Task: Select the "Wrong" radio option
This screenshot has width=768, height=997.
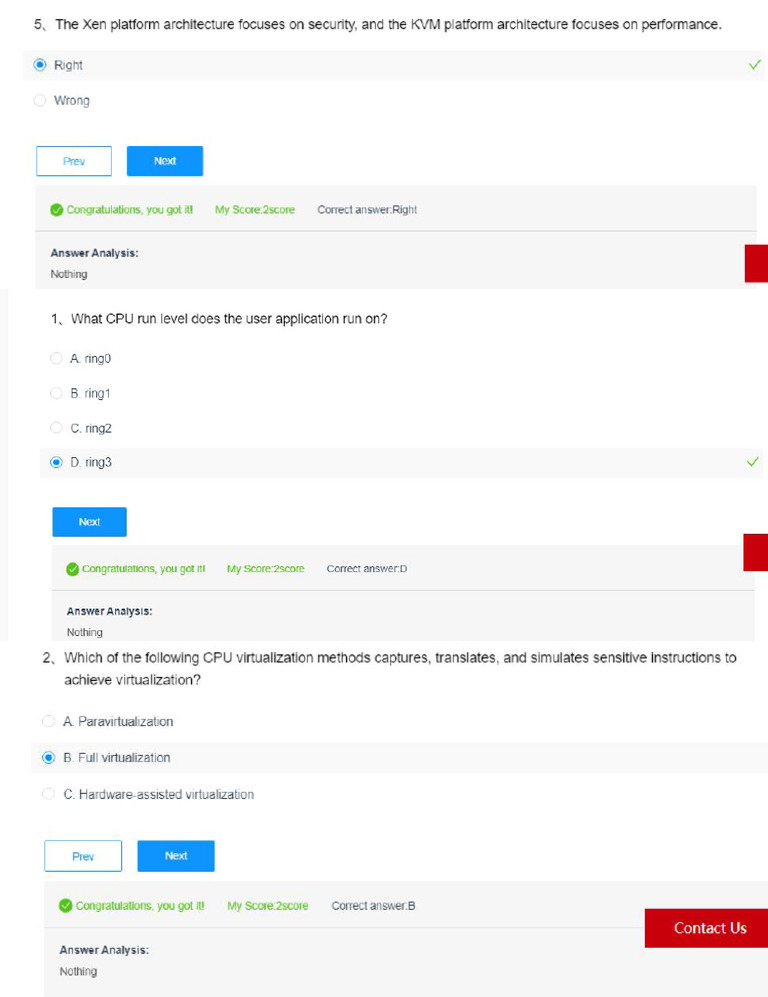Action: (x=40, y=100)
